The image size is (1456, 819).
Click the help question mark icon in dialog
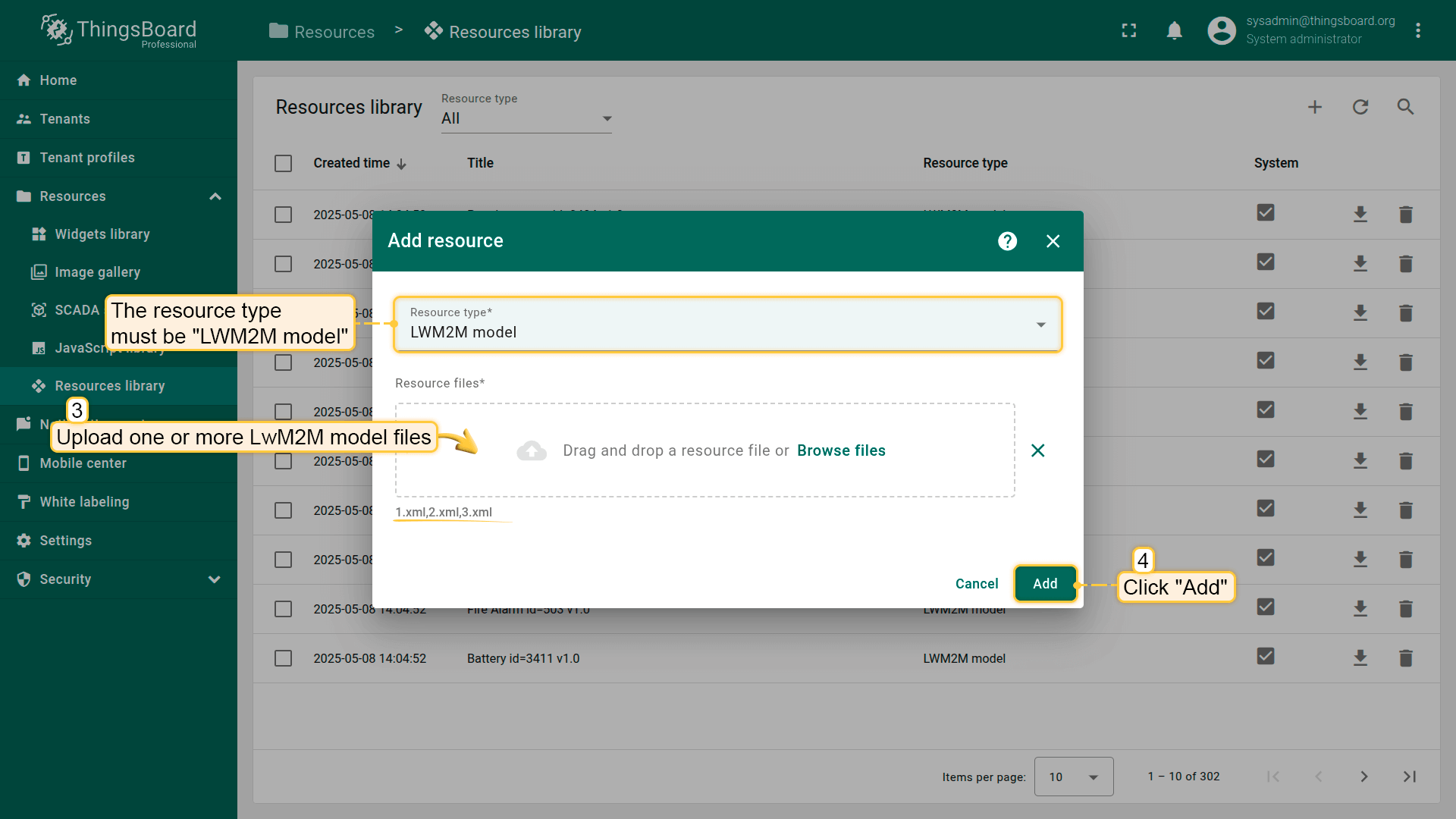point(1007,241)
